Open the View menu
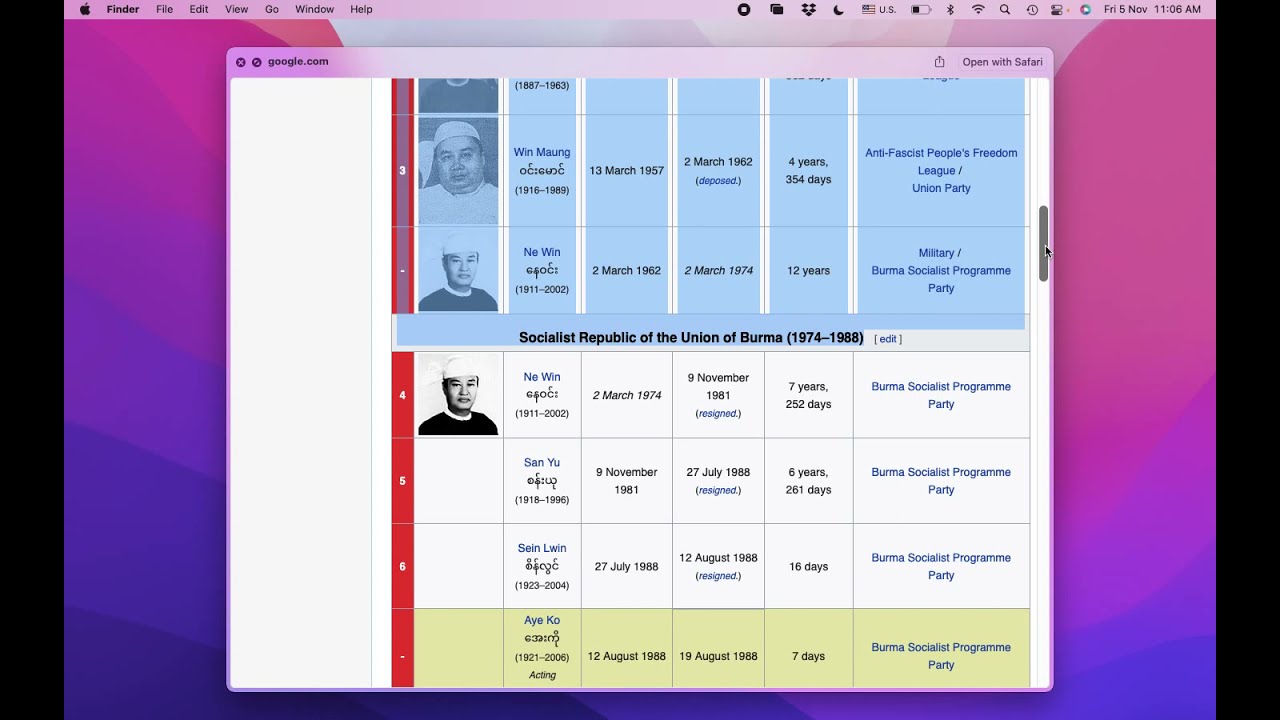Viewport: 1280px width, 720px height. (236, 9)
